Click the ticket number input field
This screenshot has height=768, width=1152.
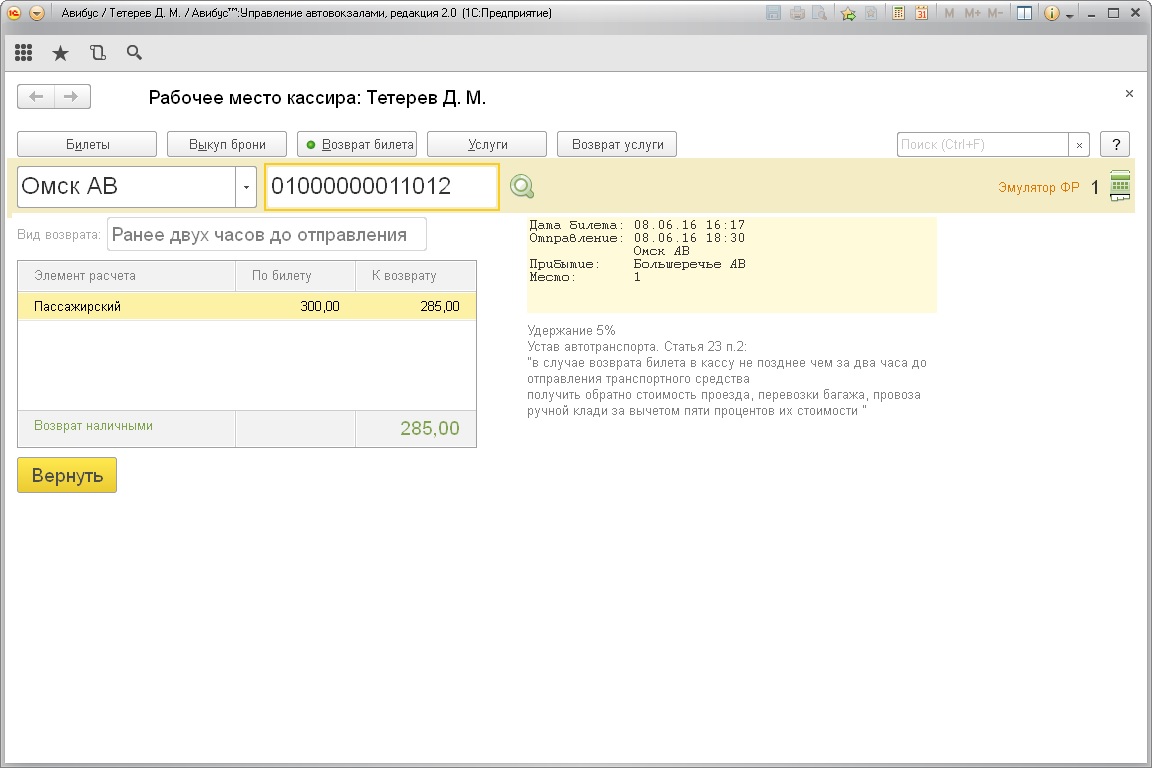pos(381,186)
